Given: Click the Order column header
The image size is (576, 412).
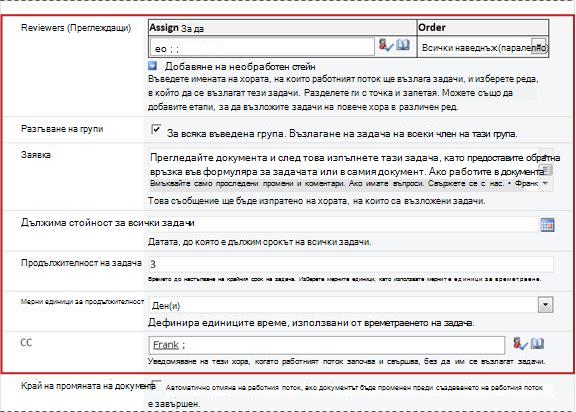Looking at the screenshot, I should pos(483,28).
